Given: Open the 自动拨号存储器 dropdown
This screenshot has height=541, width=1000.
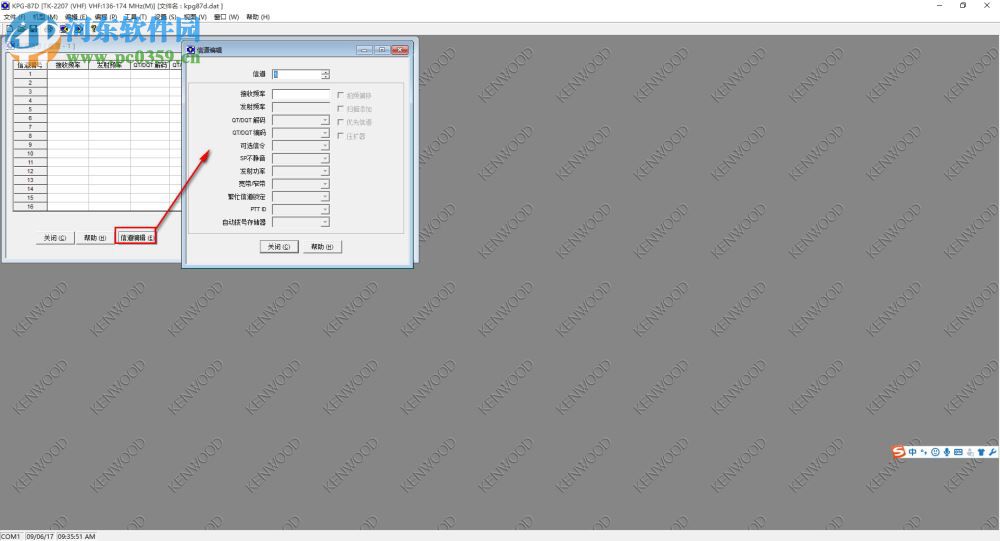Looking at the screenshot, I should click(325, 222).
